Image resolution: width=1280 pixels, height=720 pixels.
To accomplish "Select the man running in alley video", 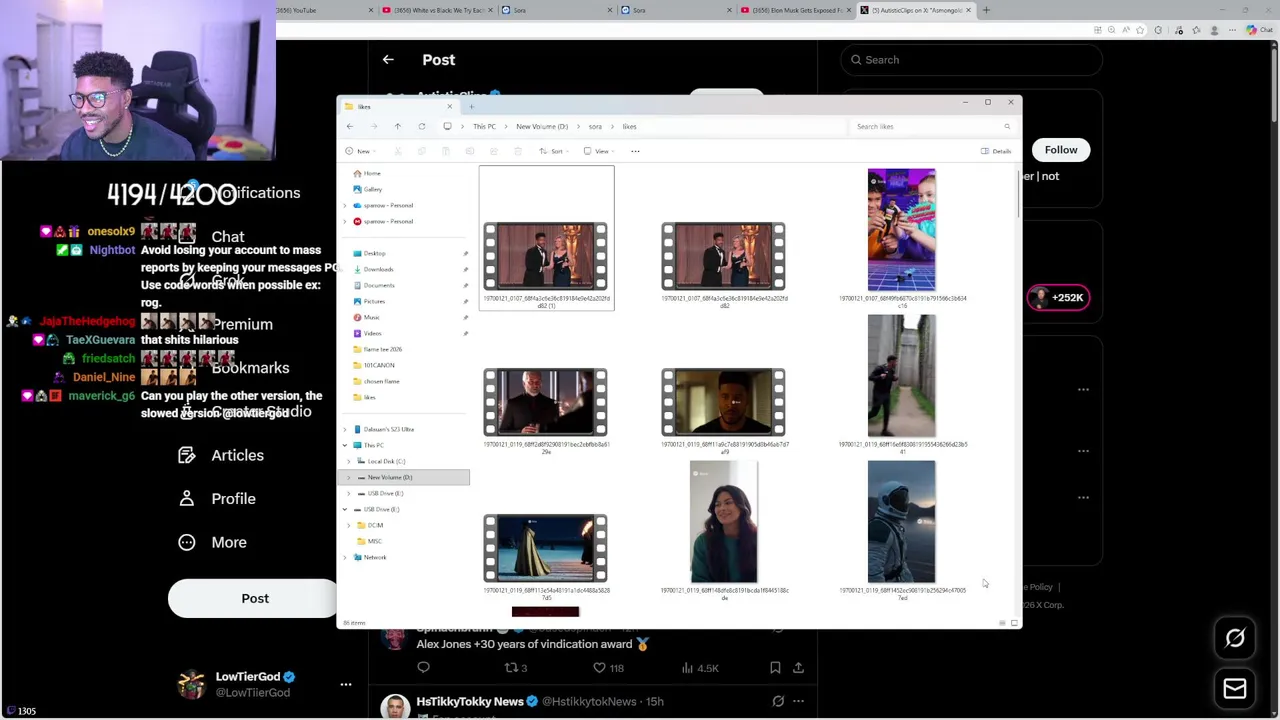I will pos(902,376).
